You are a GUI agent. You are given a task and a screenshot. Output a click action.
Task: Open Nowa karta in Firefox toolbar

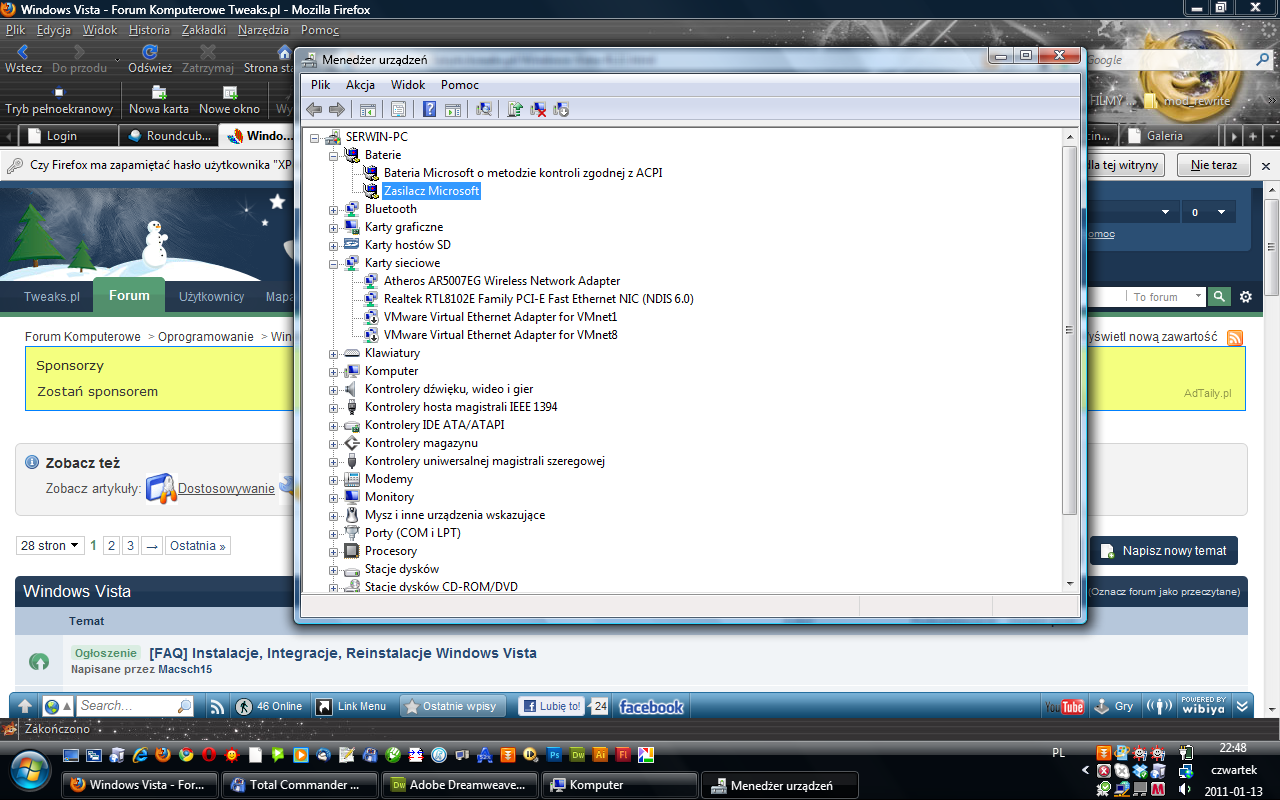pos(159,100)
